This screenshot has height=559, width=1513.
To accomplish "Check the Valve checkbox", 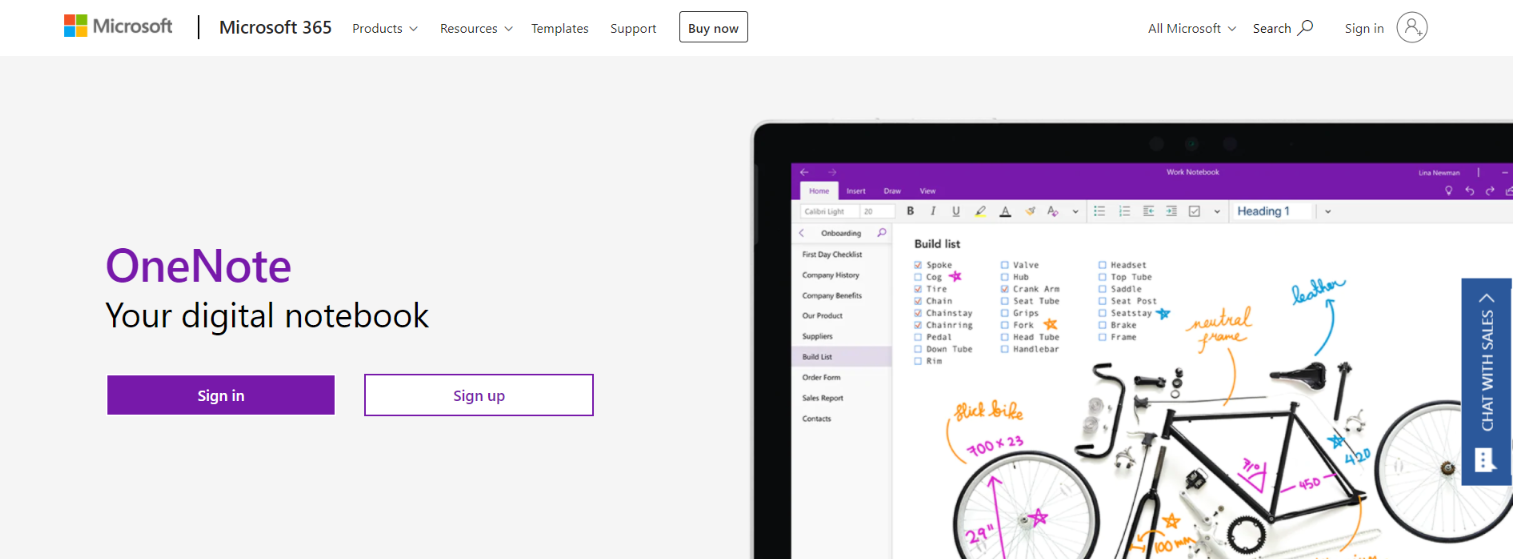I will point(1004,265).
